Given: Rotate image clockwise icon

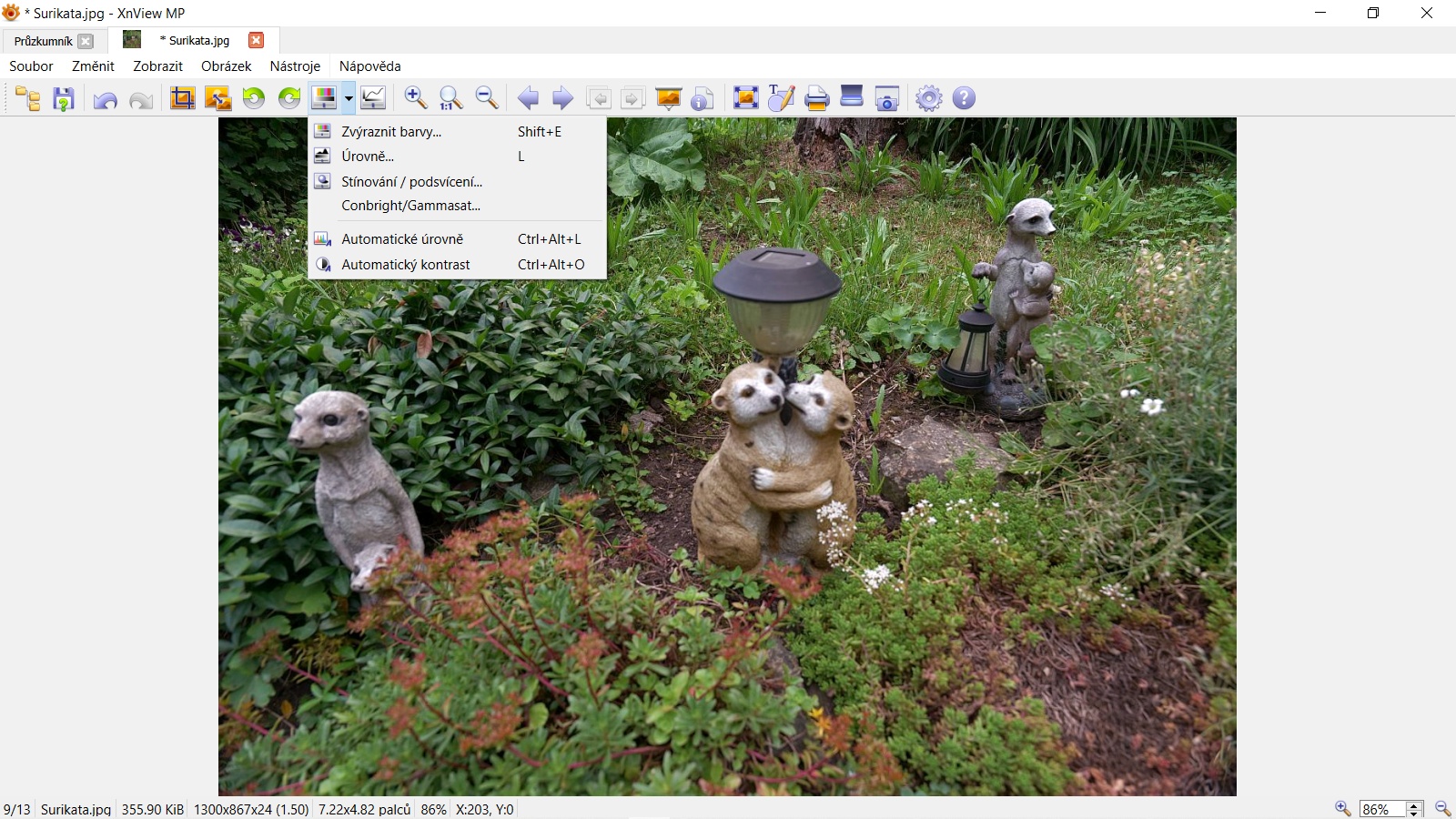Looking at the screenshot, I should tap(289, 98).
